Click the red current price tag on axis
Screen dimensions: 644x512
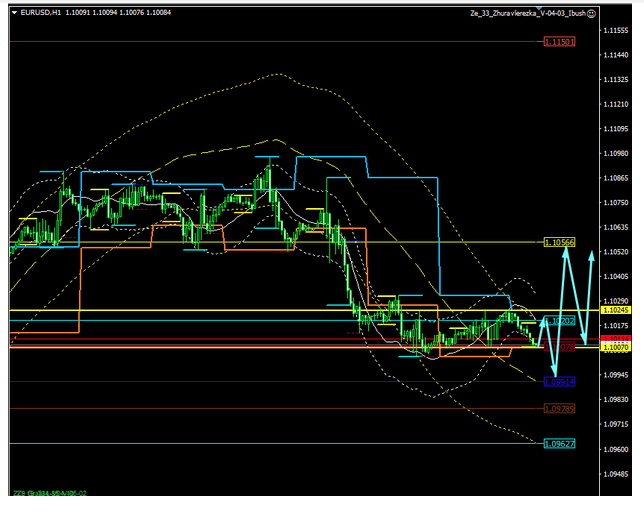coord(616,341)
